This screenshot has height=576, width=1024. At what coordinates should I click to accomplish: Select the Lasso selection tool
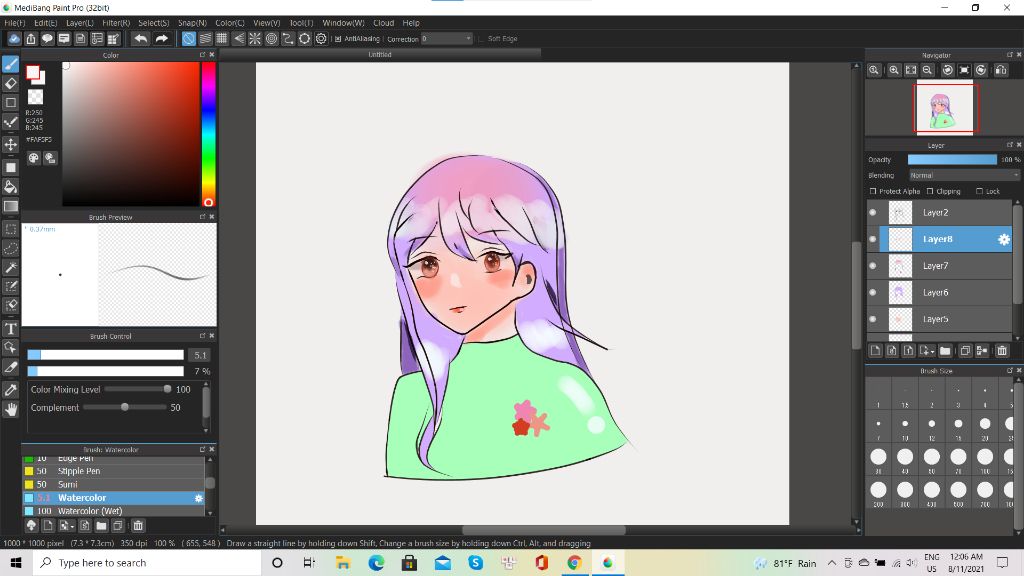(10, 248)
